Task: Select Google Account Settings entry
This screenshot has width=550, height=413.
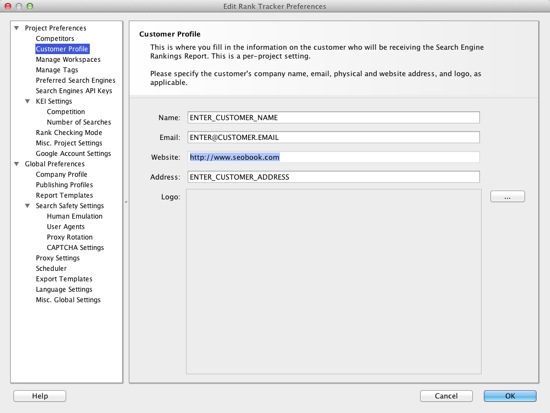Action: (73, 153)
